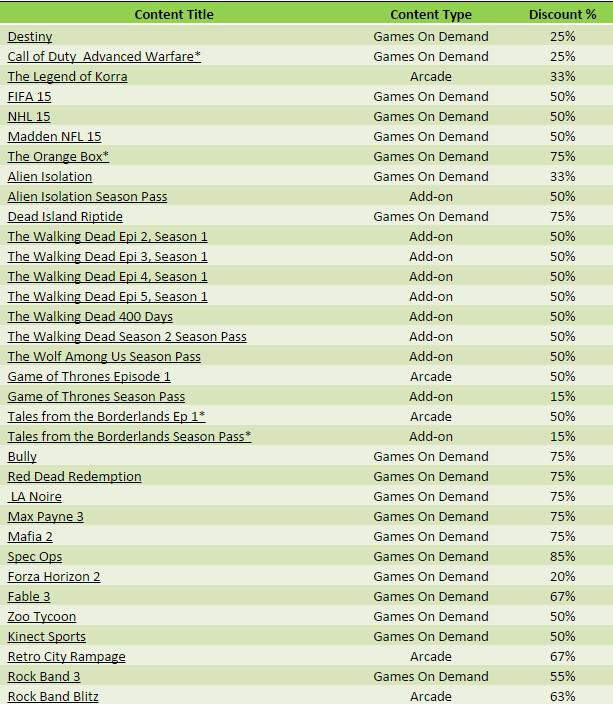Open Game of Thrones Episode 1 link

pyautogui.click(x=89, y=377)
